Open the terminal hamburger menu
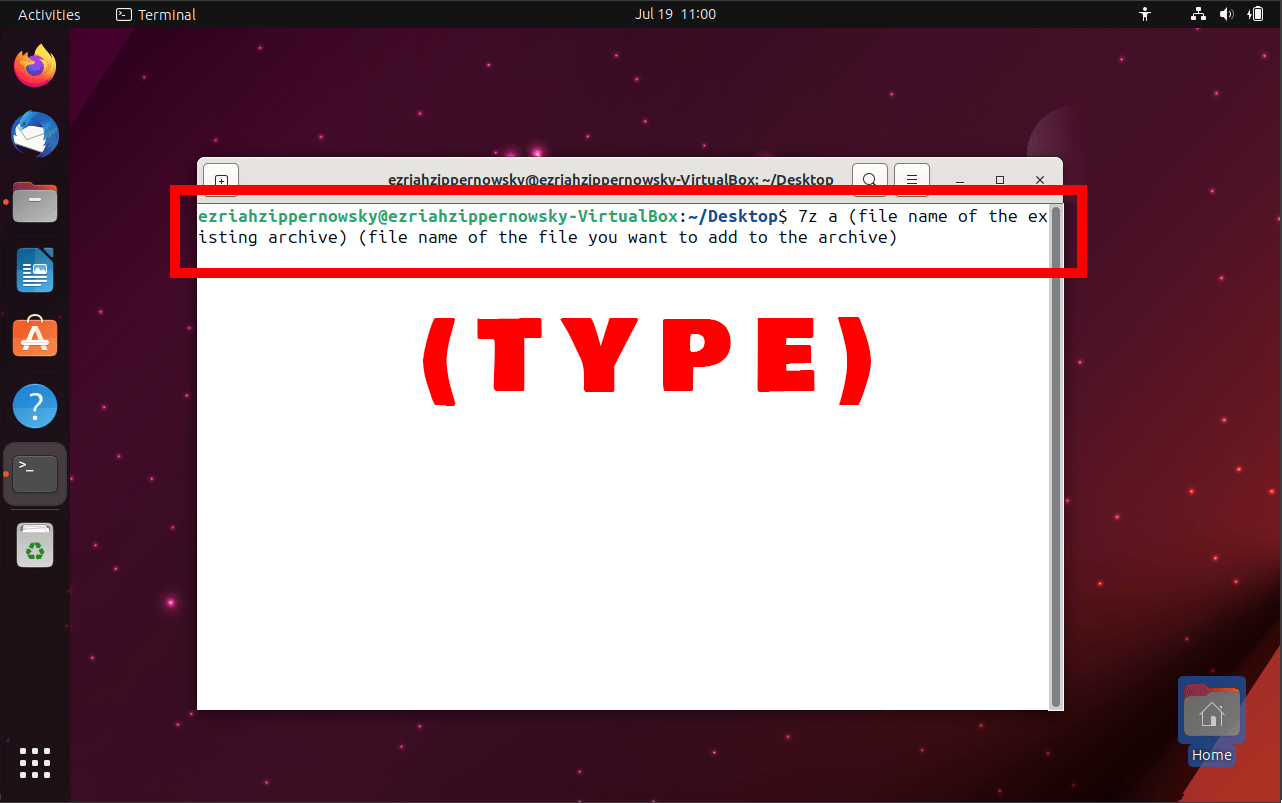 point(911,179)
